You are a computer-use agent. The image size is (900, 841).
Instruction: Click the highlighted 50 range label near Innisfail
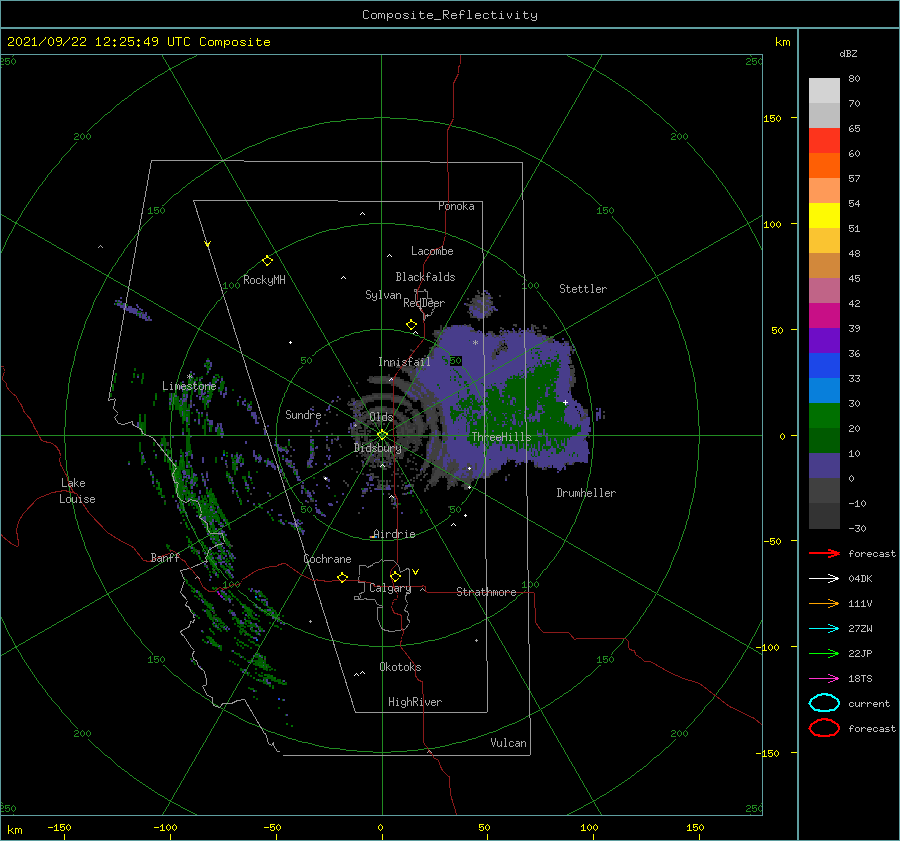[455, 361]
